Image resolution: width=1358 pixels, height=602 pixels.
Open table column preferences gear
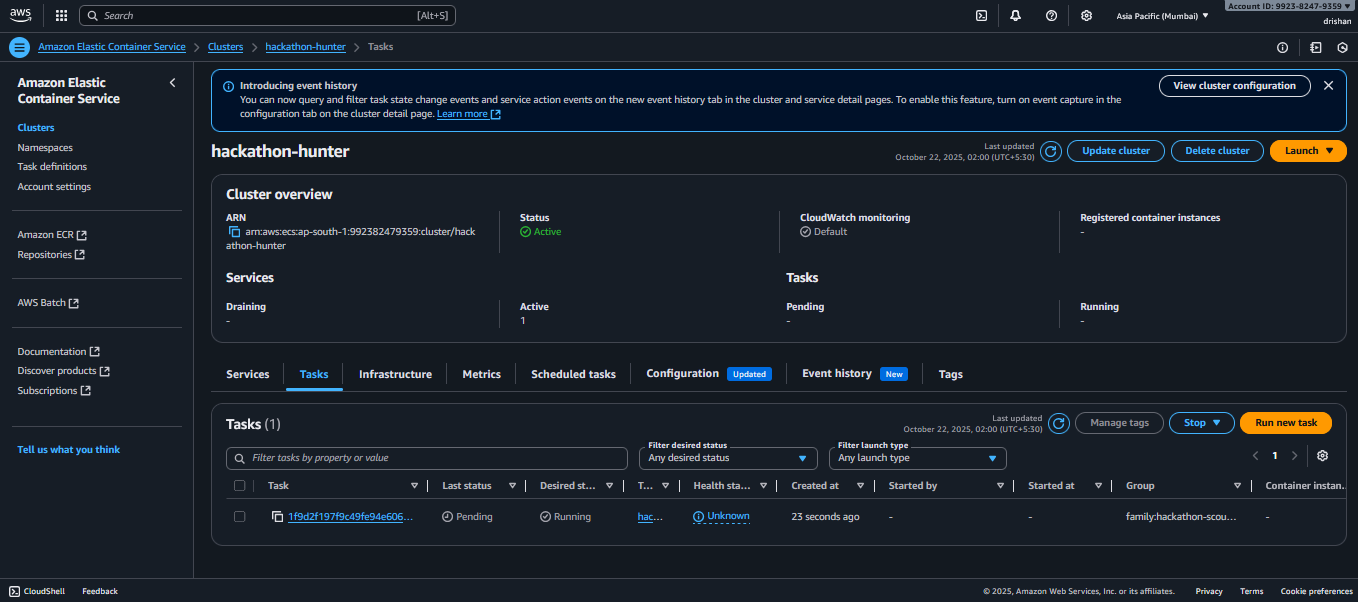pos(1322,455)
